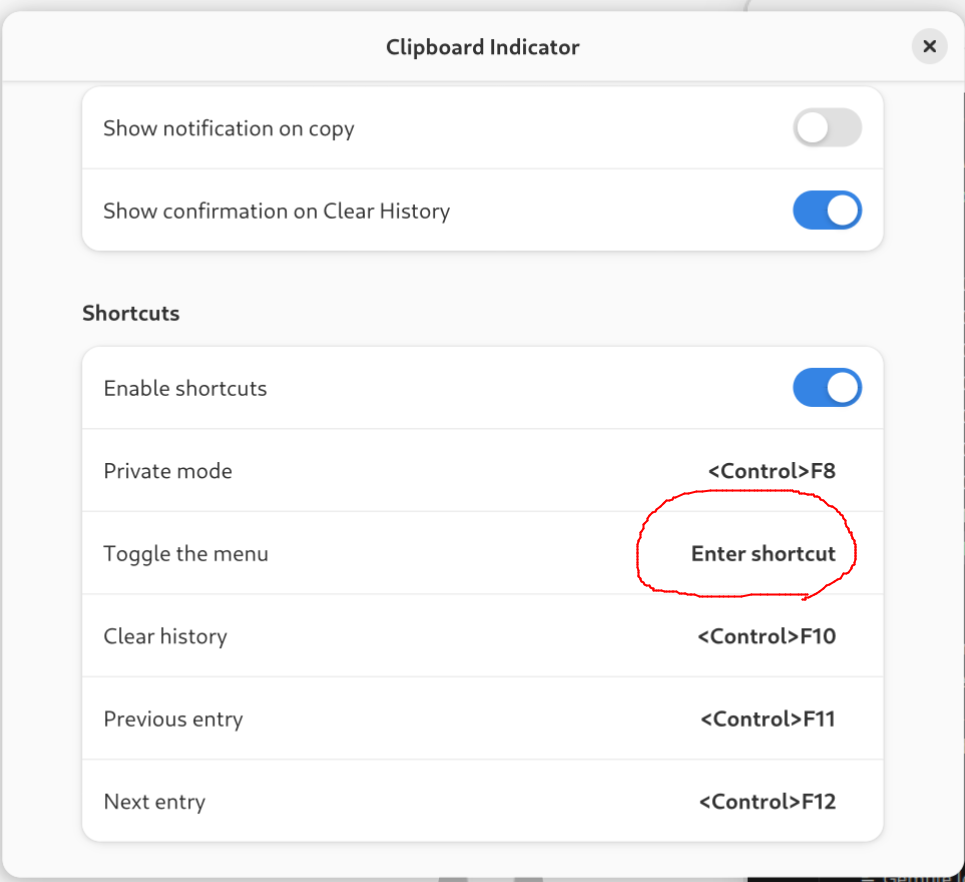Click the Enable shortcuts row label

tap(185, 388)
